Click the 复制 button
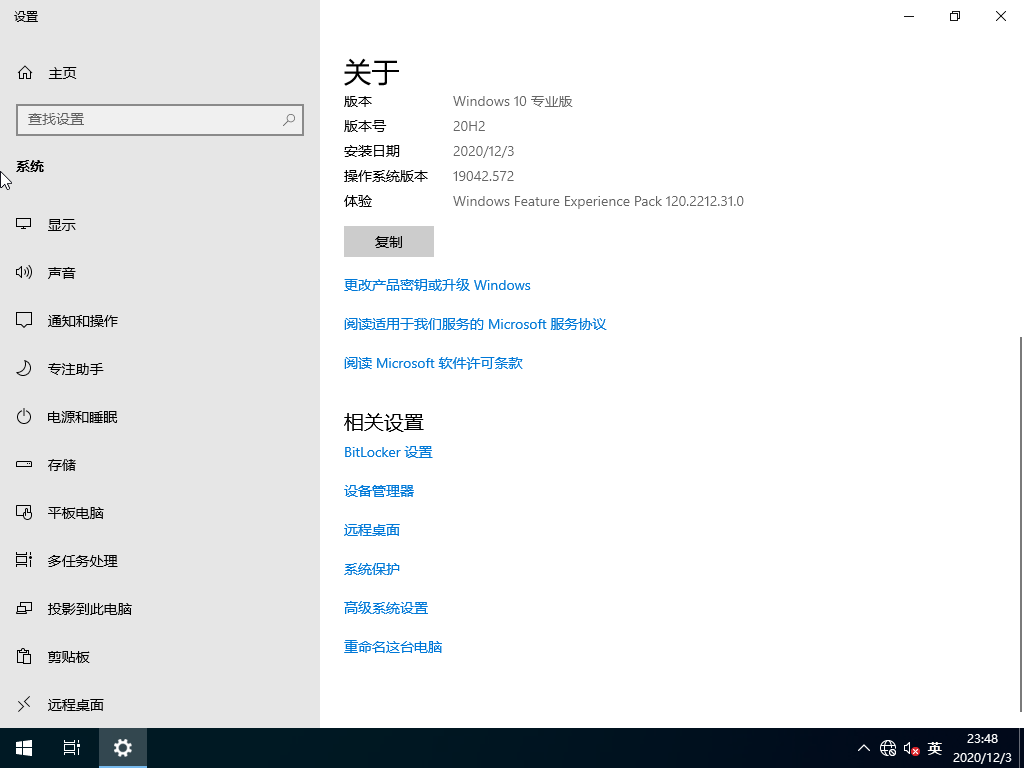 pos(389,242)
